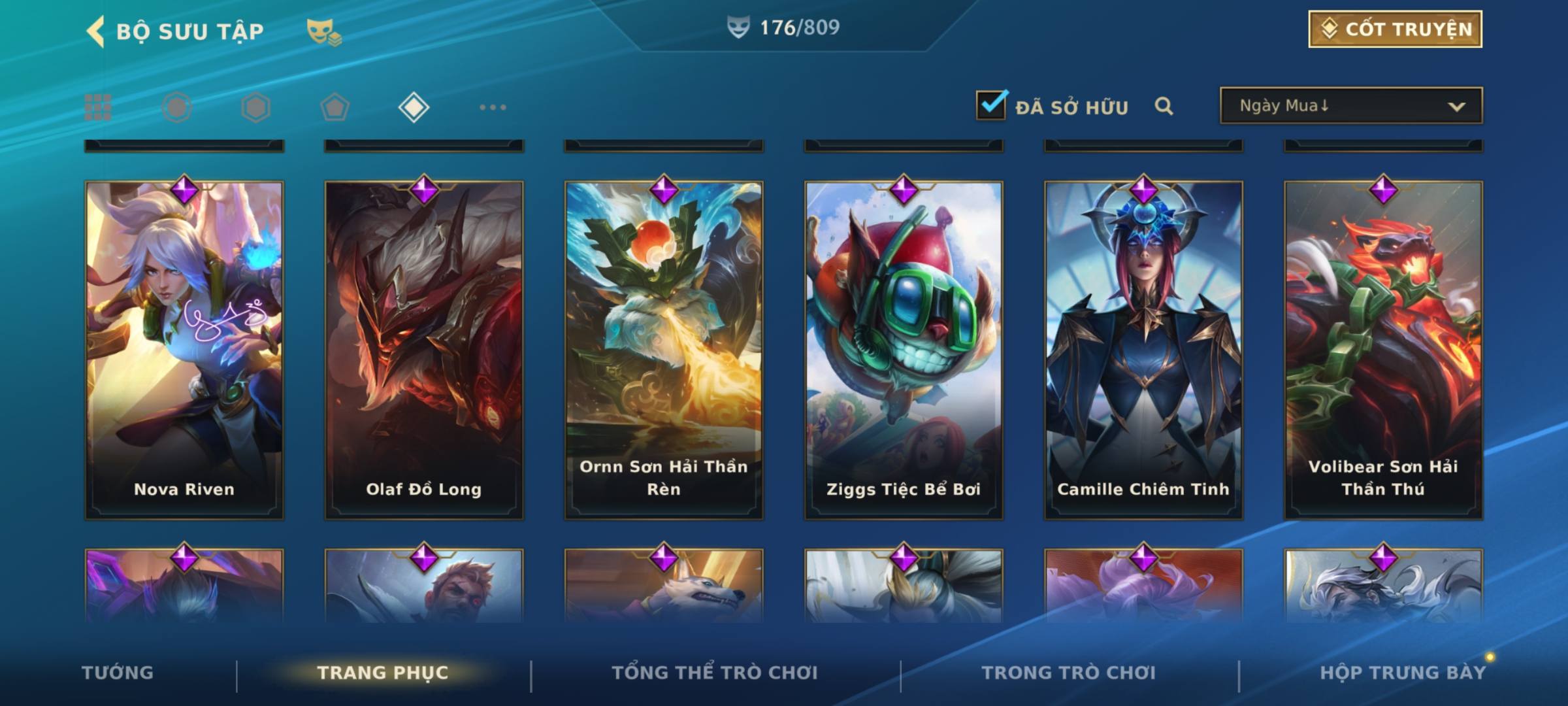1568x706 pixels.
Task: Open the Tổng Thể Trò Chơi tab
Action: click(715, 673)
